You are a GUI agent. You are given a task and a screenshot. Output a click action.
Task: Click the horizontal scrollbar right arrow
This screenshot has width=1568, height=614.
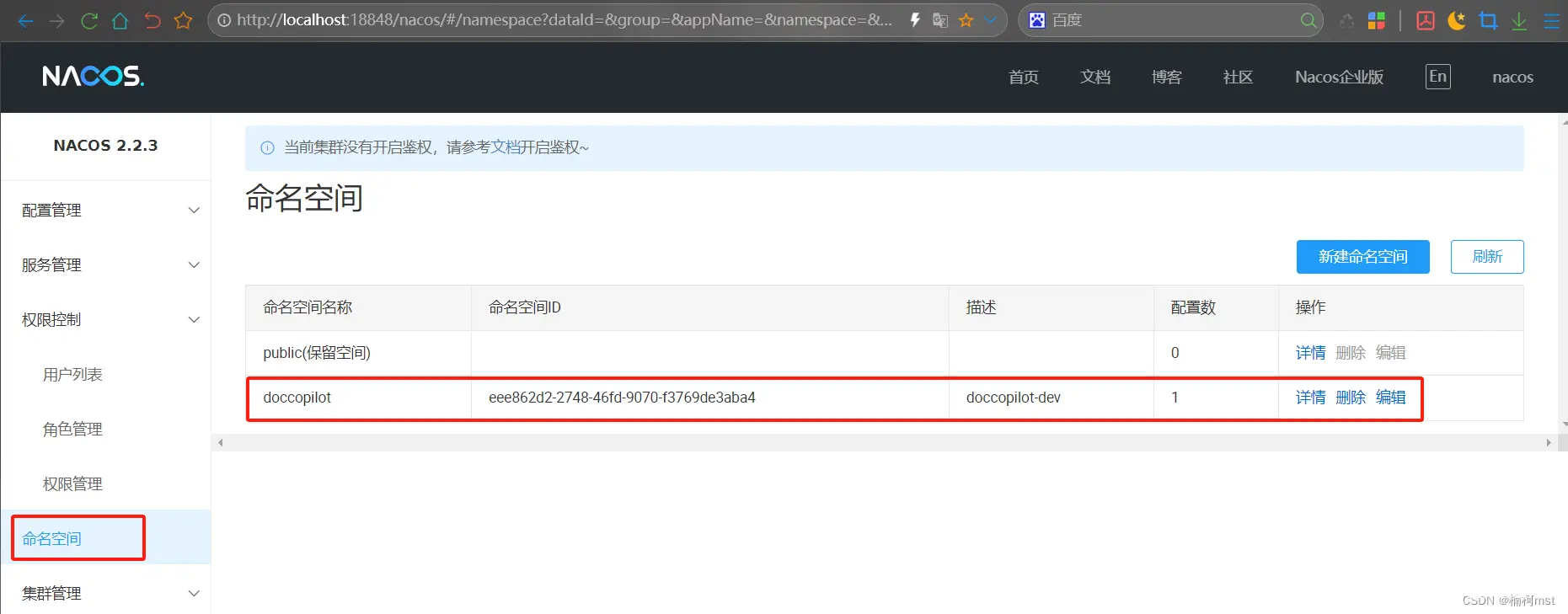[x=1548, y=442]
